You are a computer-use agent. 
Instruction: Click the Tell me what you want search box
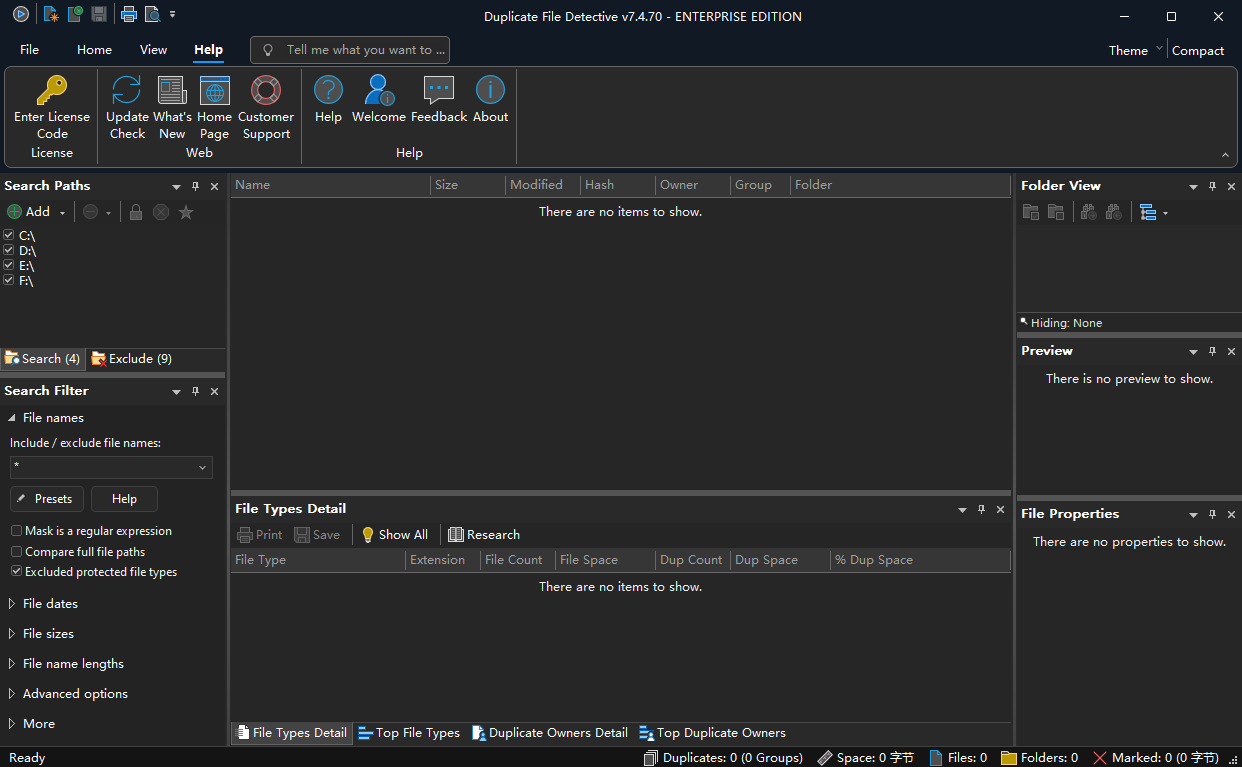[350, 50]
